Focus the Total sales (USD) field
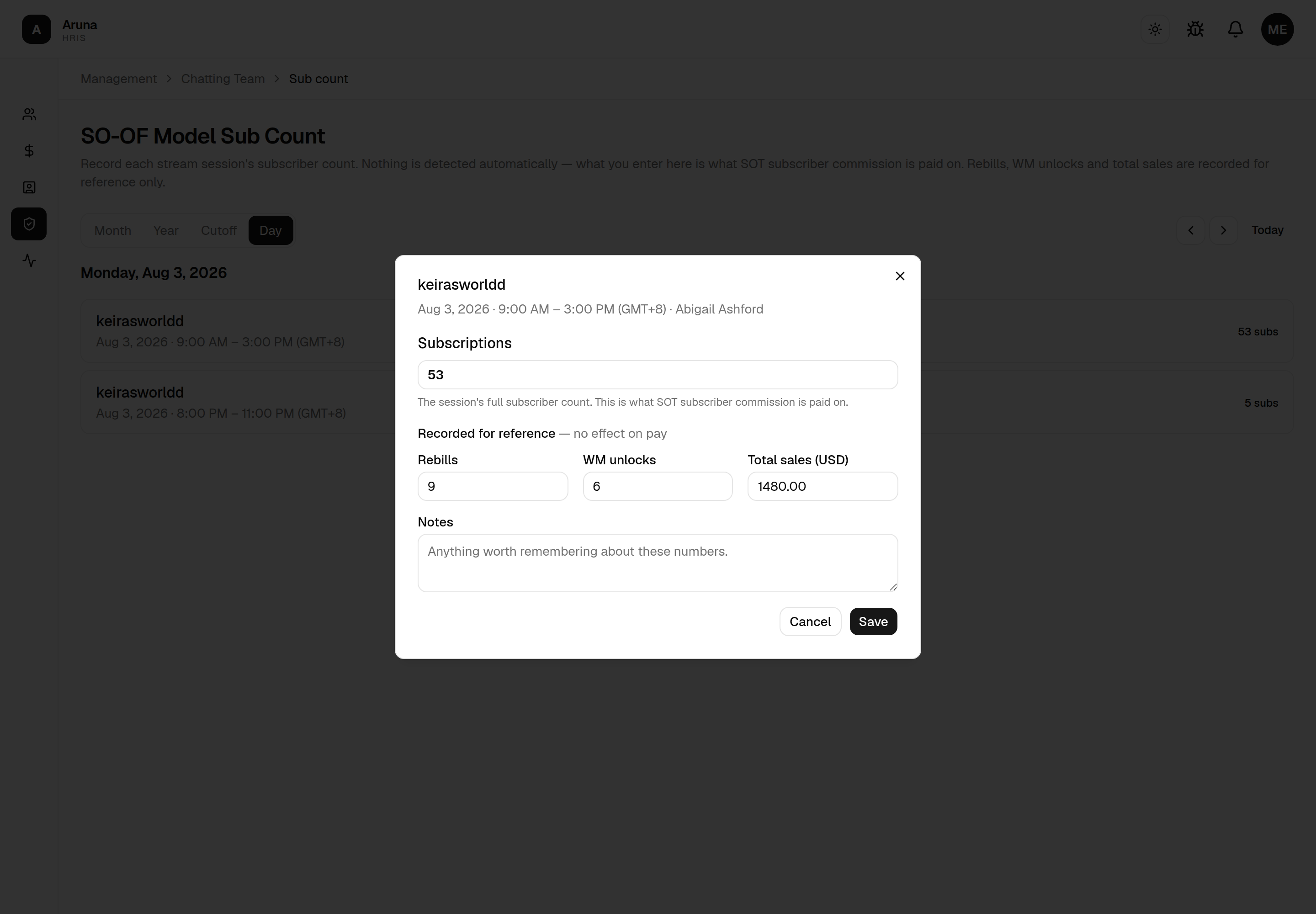The height and width of the screenshot is (914, 1316). (x=822, y=487)
